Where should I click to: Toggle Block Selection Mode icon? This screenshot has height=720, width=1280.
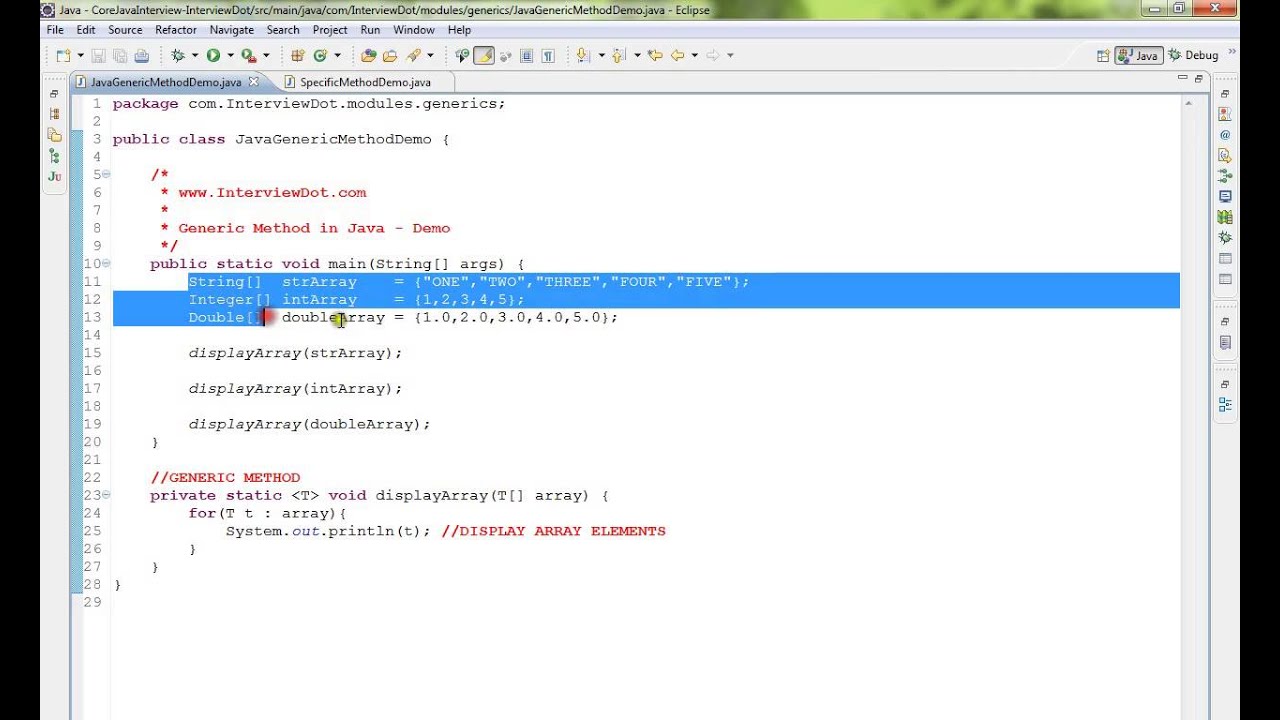click(x=527, y=56)
